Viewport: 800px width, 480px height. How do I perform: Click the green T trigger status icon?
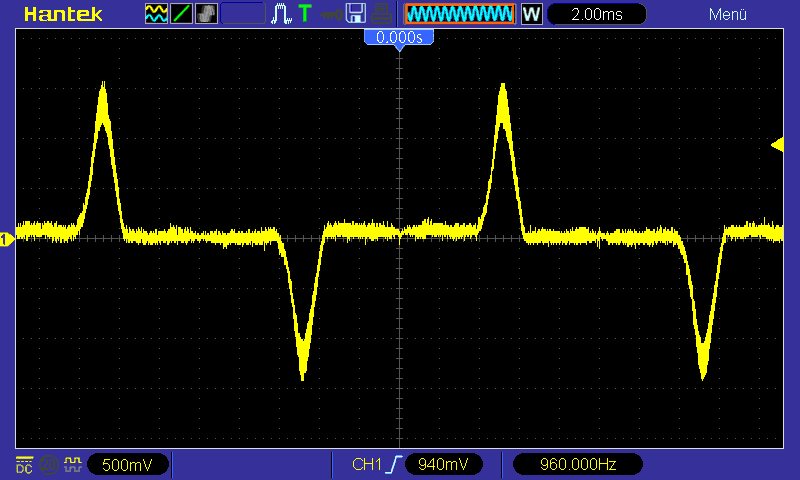[305, 14]
